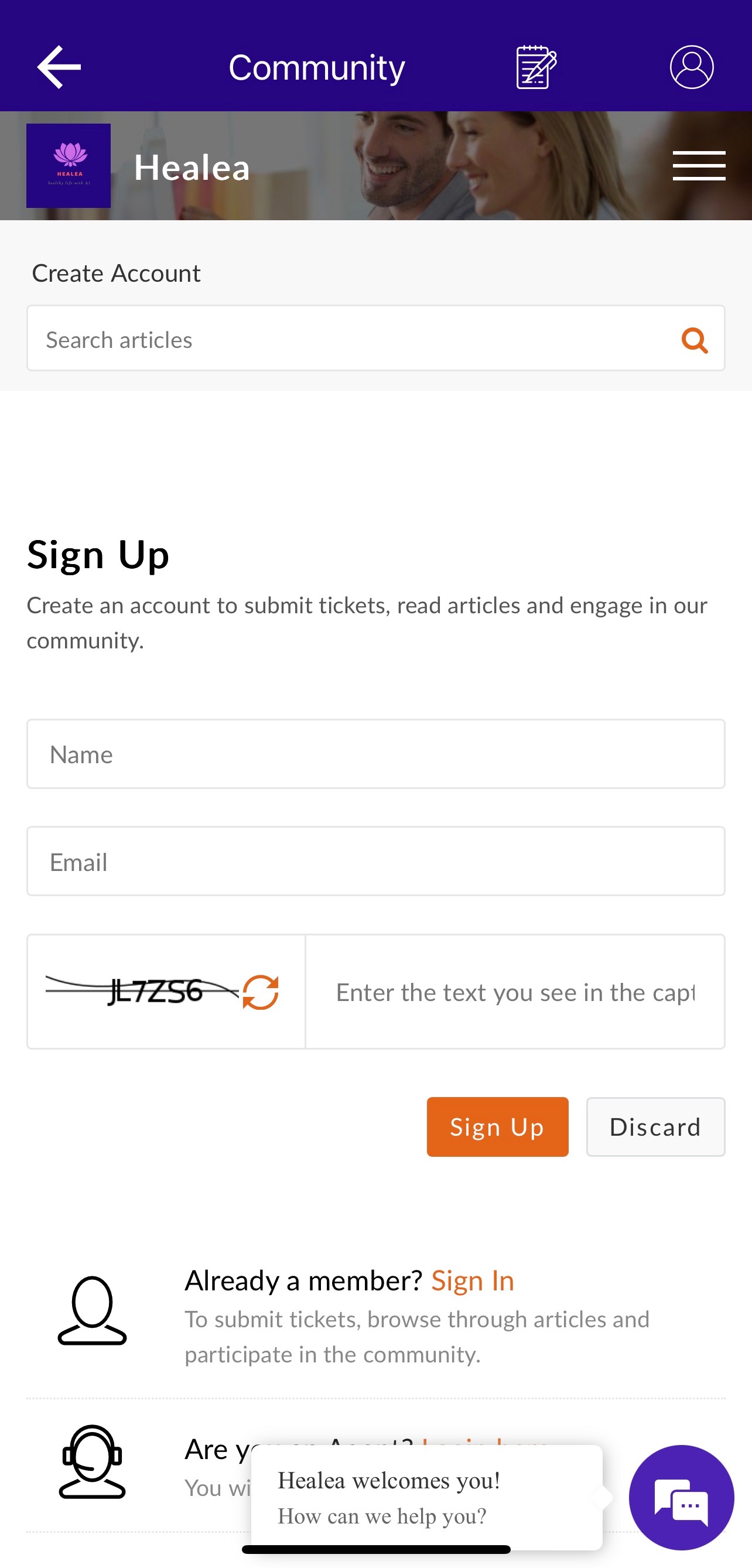Focus the captcha text input
The height and width of the screenshot is (1568, 752).
(x=515, y=992)
